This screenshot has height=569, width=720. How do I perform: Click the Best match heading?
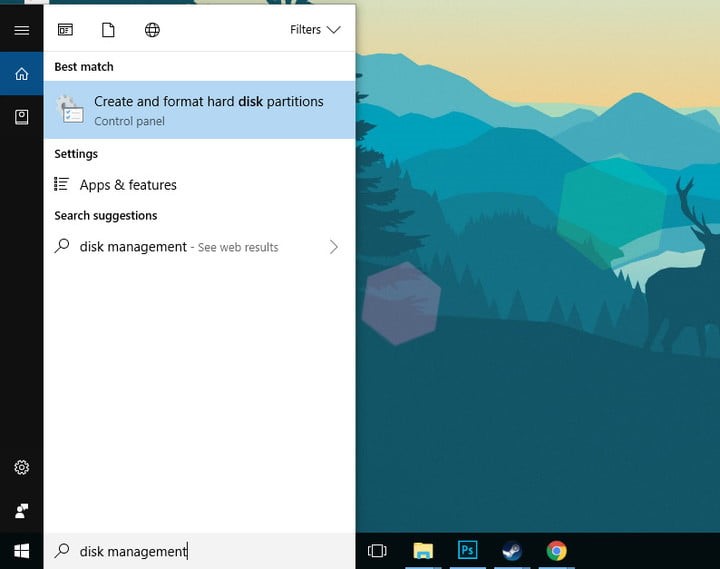coord(84,67)
